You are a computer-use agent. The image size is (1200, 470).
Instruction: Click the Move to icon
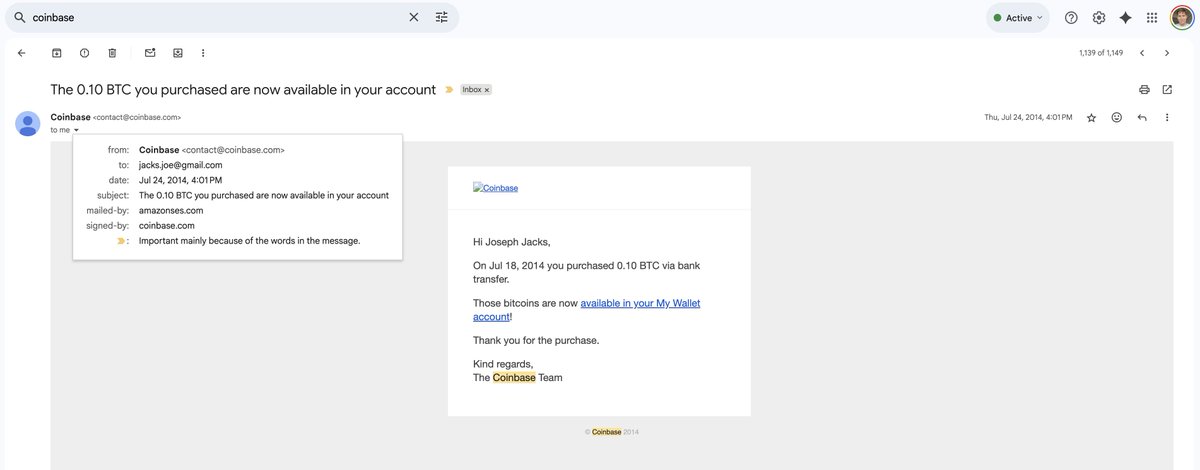coord(178,53)
